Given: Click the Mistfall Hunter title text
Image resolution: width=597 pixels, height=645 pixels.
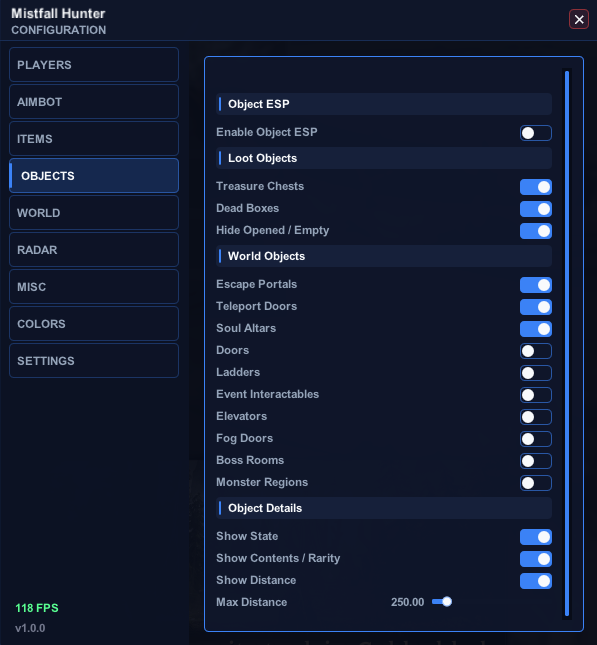Looking at the screenshot, I should tap(58, 14).
